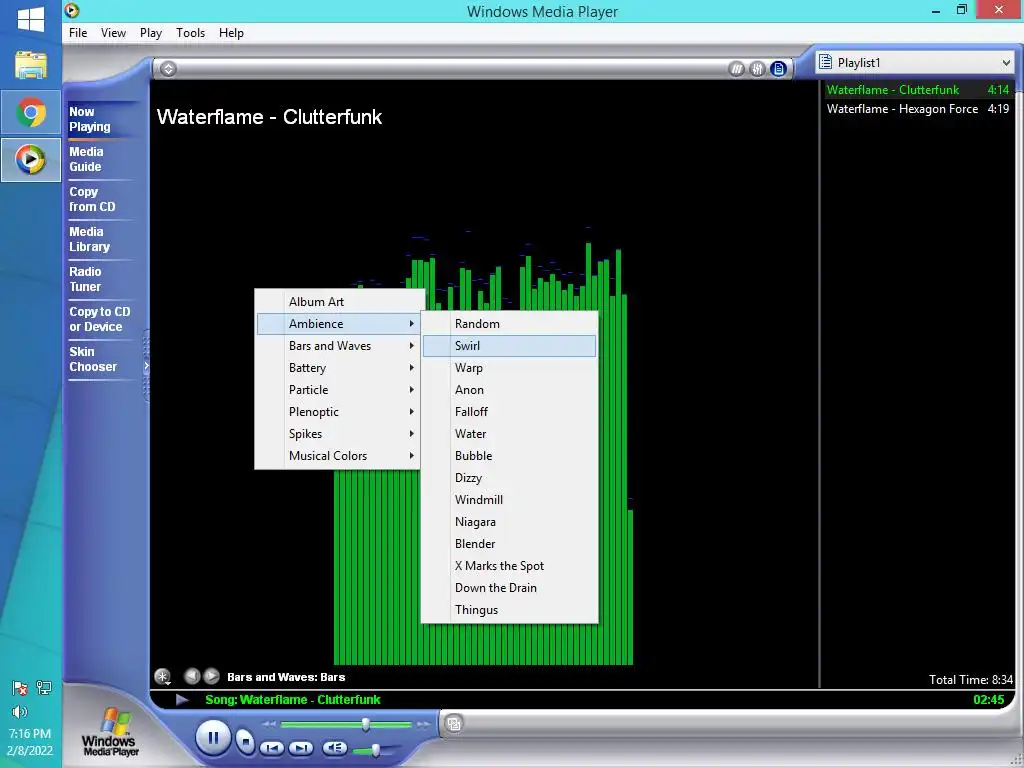Select the next visualization arrow
Screen dimensions: 1024x768
(x=212, y=676)
